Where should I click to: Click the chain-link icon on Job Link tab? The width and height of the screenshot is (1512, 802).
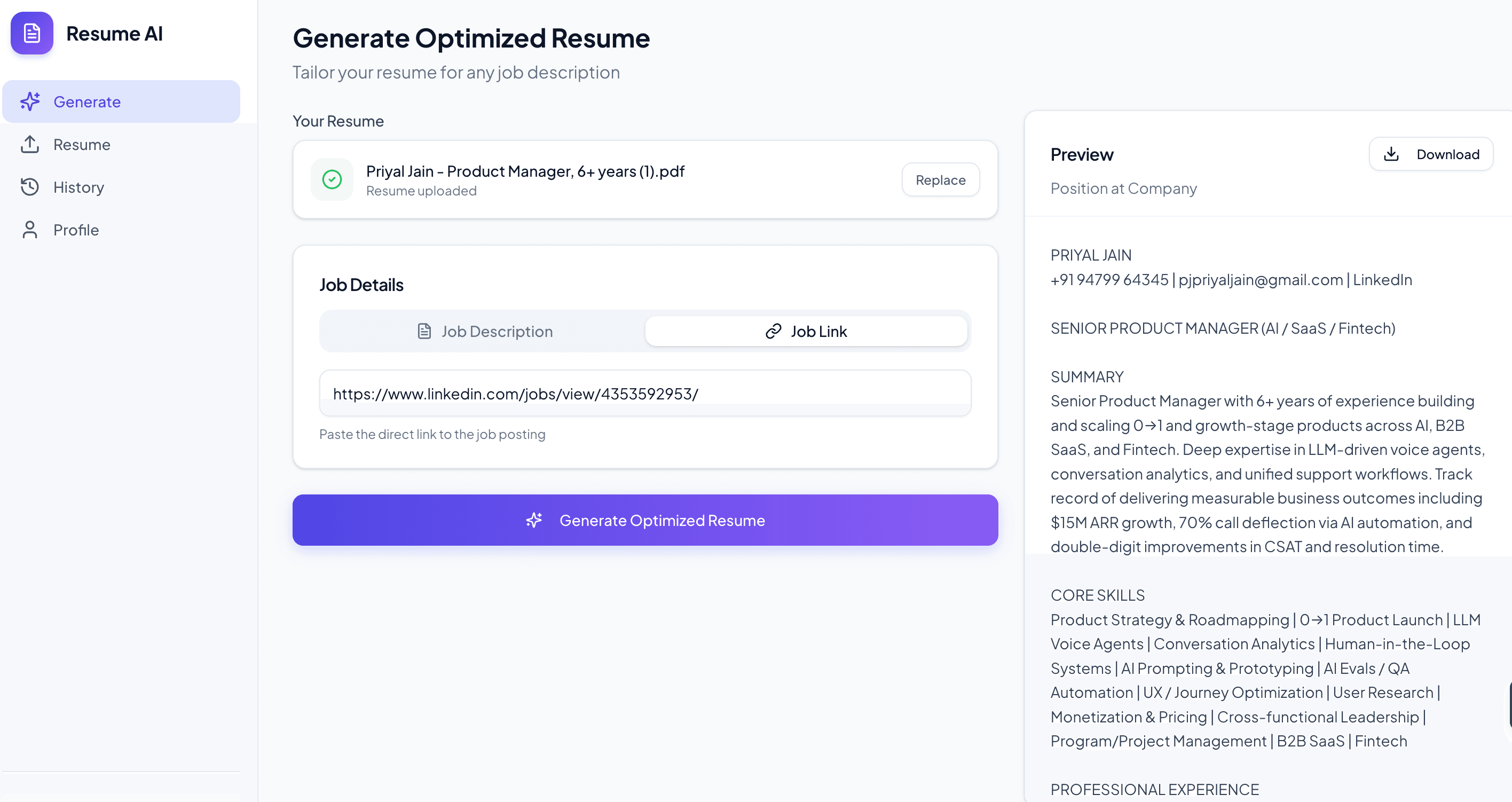pyautogui.click(x=773, y=331)
